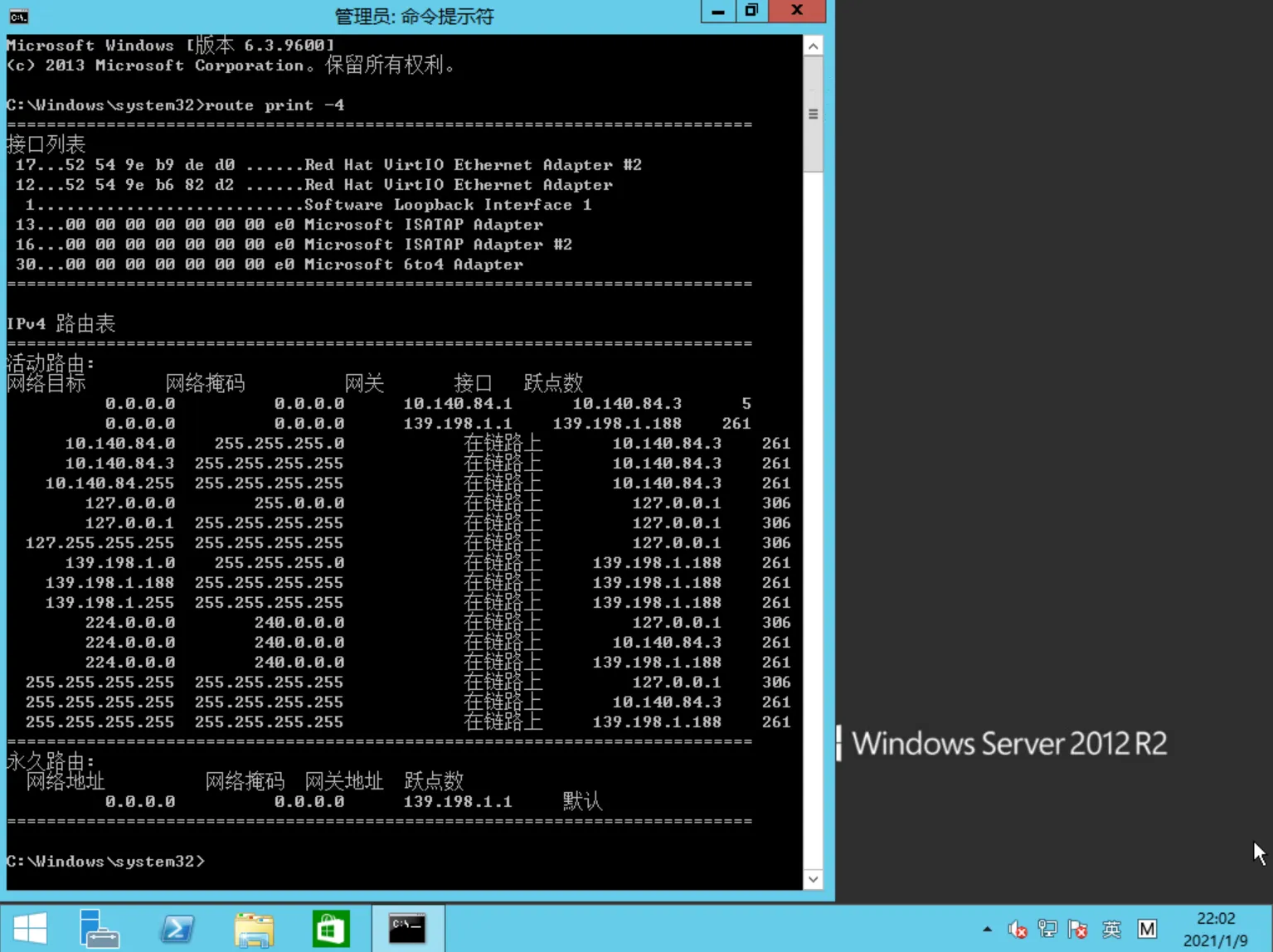Expand hidden notification area icons
This screenshot has height=952, width=1273.
987,930
